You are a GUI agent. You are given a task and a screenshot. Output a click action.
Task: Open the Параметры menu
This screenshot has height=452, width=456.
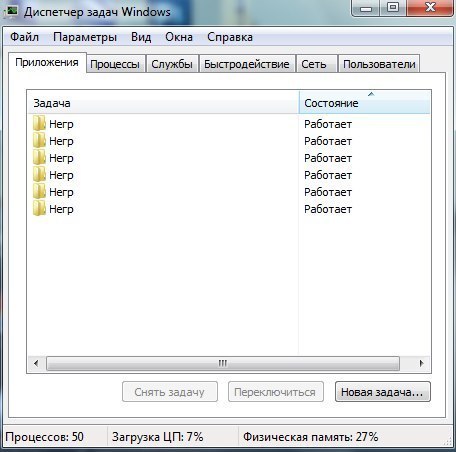(85, 37)
